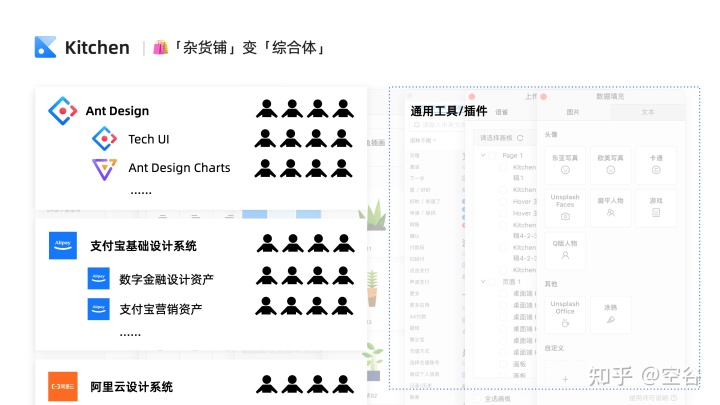Select the 游戏 avatar card
Image resolution: width=720 pixels, height=405 pixels.
click(x=656, y=208)
